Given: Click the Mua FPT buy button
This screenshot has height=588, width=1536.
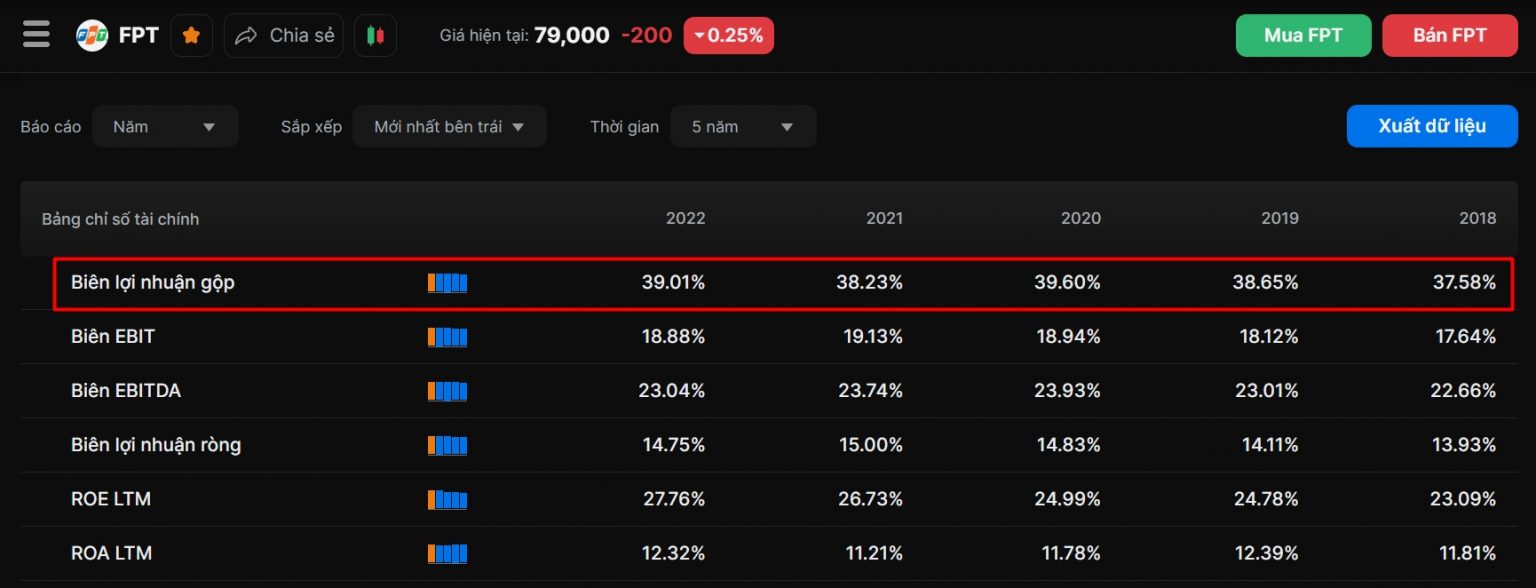Looking at the screenshot, I should [1302, 36].
